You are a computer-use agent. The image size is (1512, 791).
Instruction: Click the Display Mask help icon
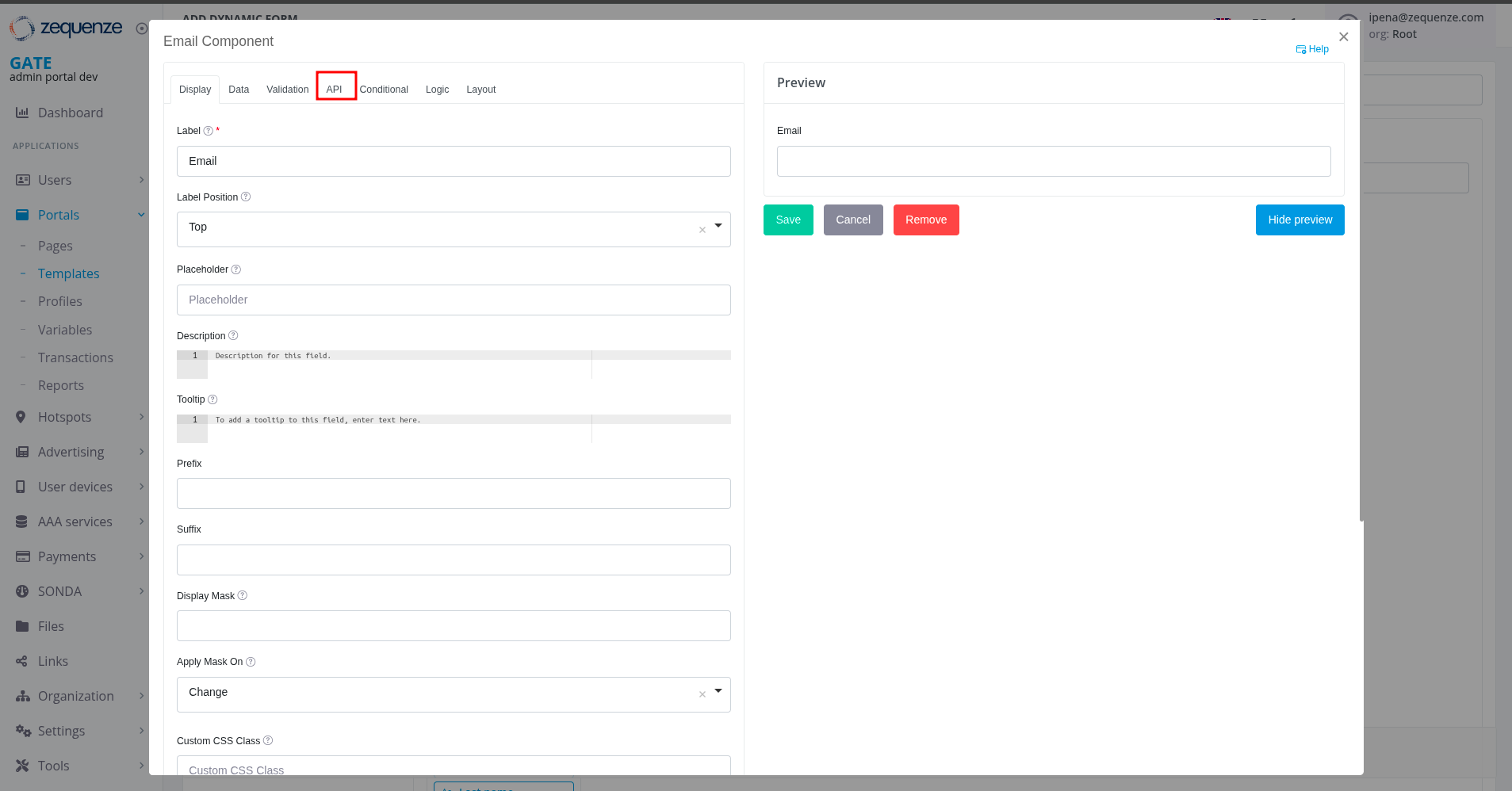pyautogui.click(x=243, y=596)
